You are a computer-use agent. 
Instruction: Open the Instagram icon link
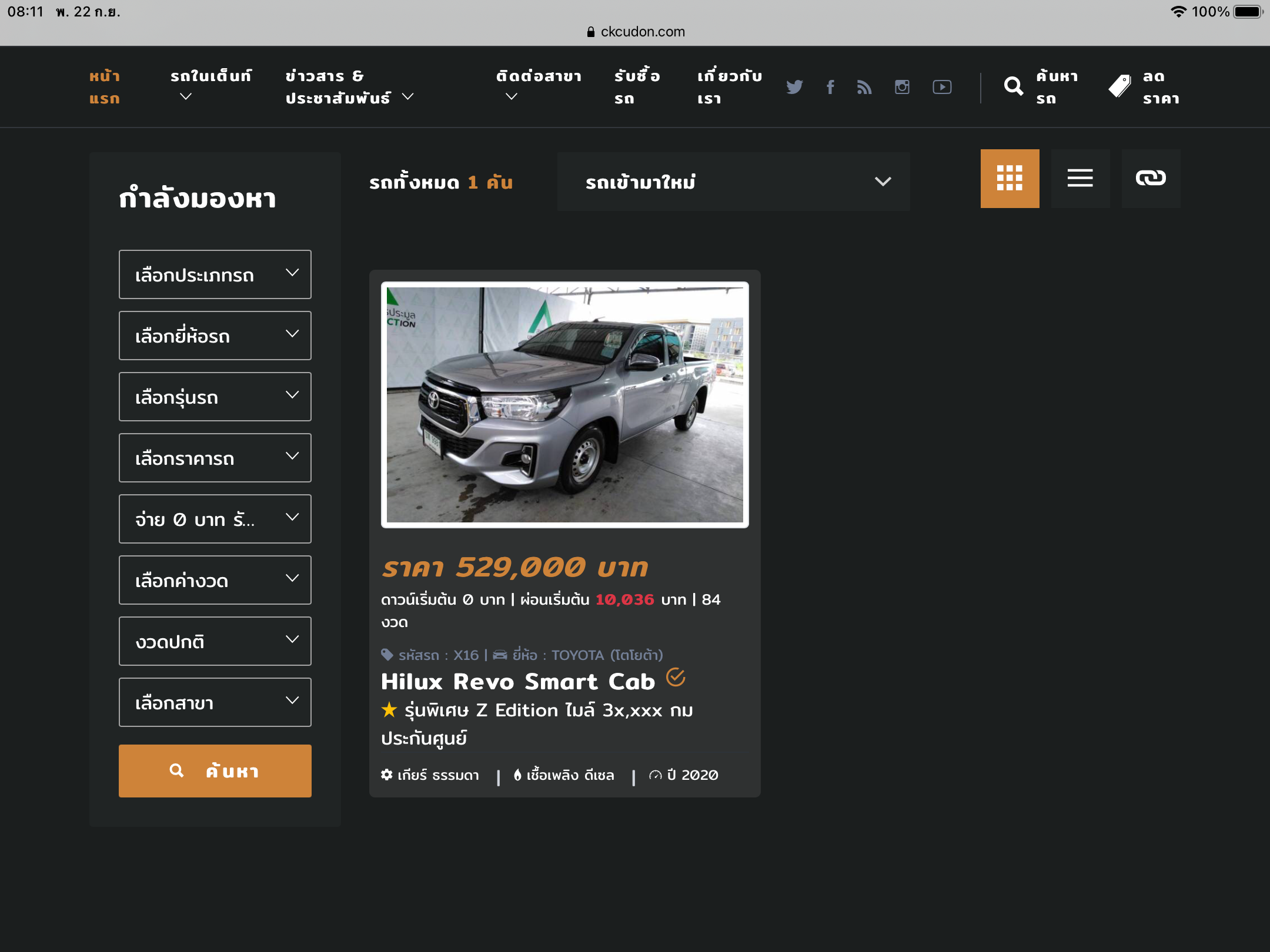coord(902,87)
